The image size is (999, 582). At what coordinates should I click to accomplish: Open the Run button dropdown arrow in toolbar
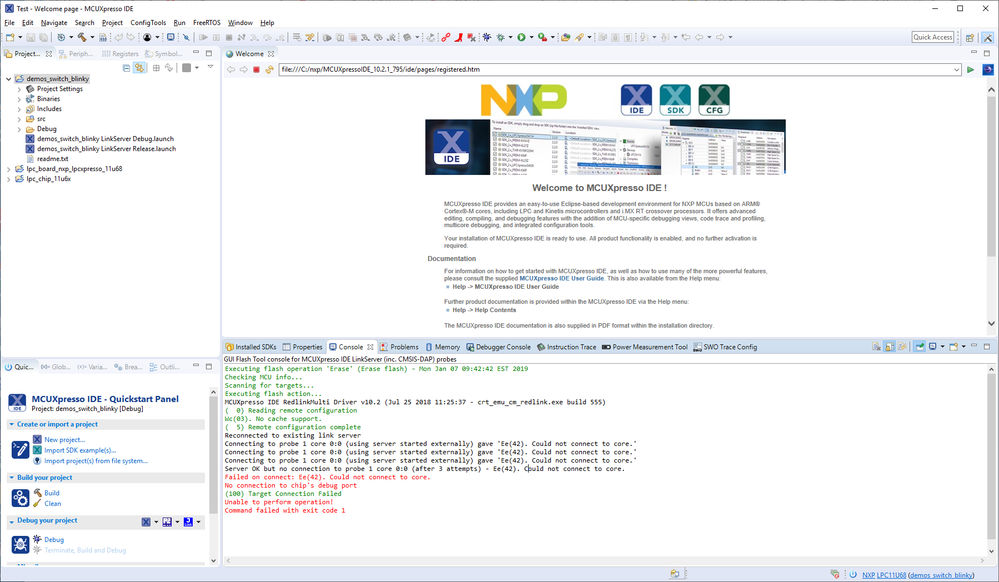531,38
